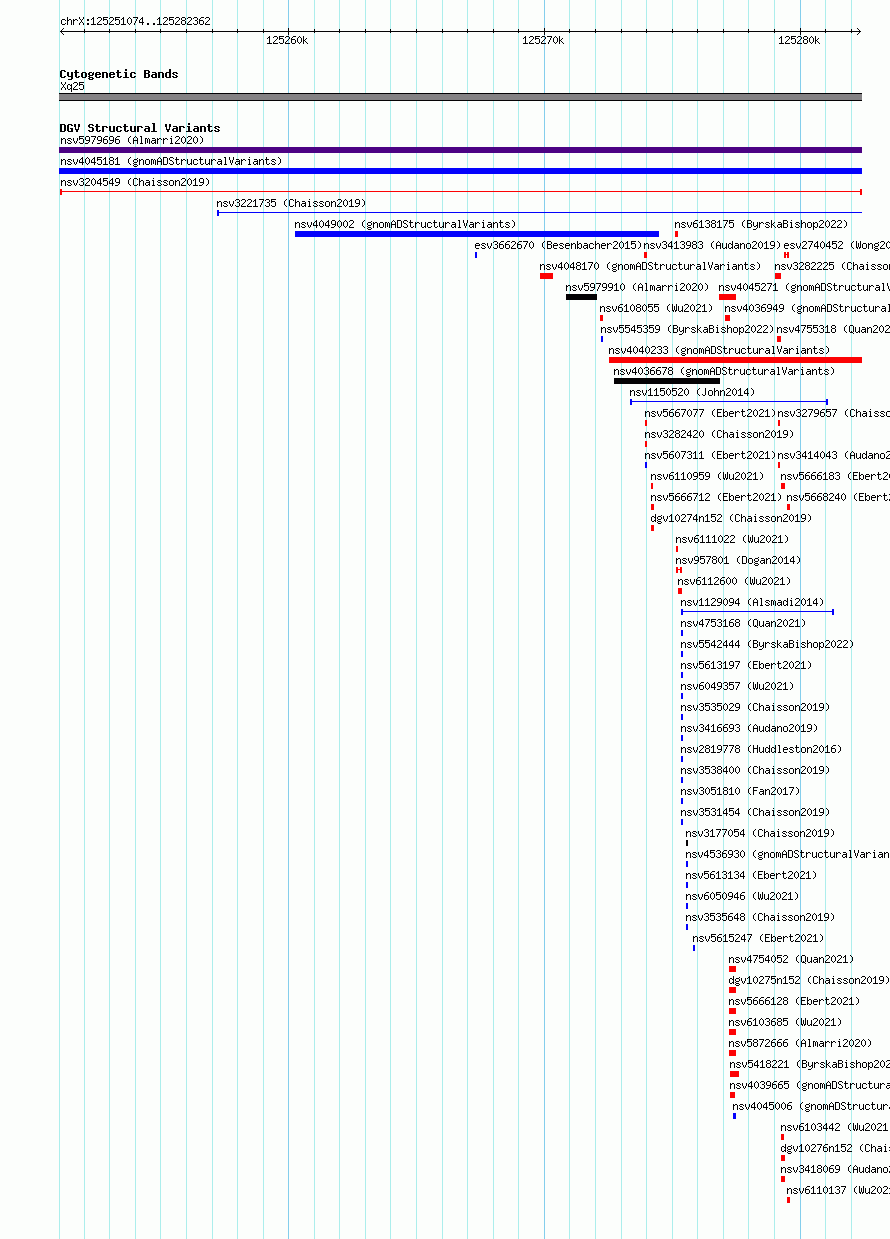Open the dgv10275n152 (Chaisson2019) variant
Image resolution: width=890 pixels, height=1239 pixels.
(x=809, y=980)
